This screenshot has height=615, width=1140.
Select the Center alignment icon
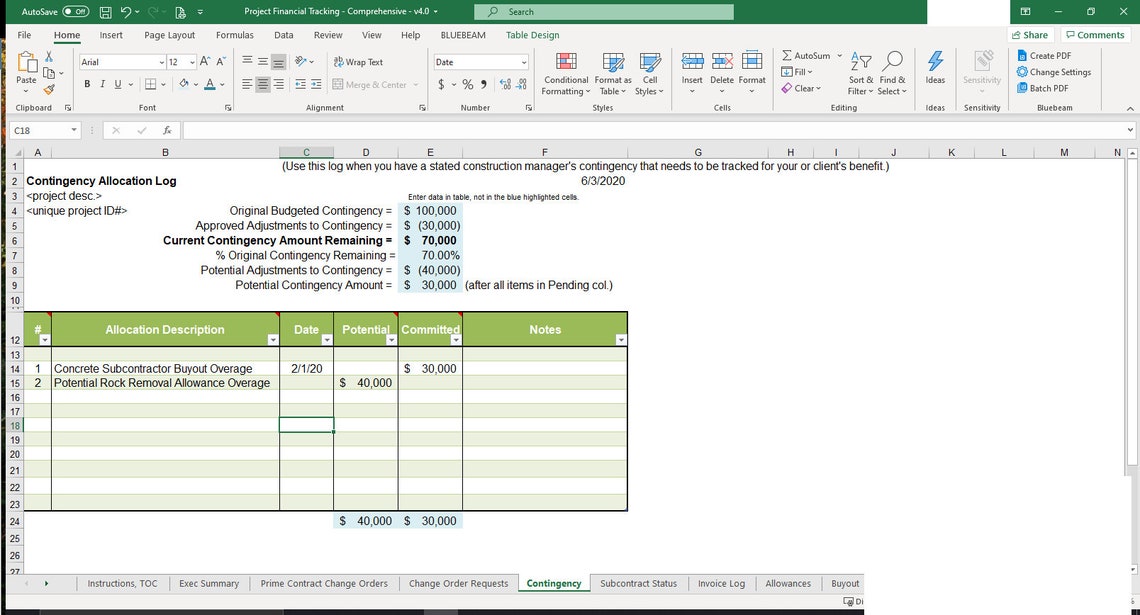(x=260, y=84)
